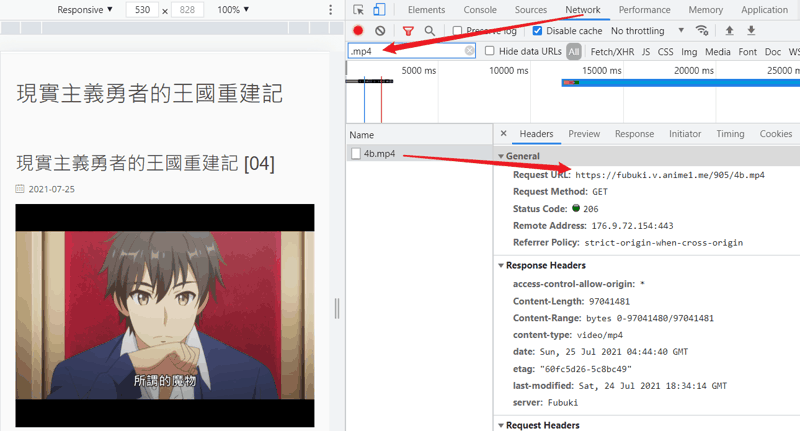
Task: Open the Sources tab
Action: pyautogui.click(x=531, y=10)
